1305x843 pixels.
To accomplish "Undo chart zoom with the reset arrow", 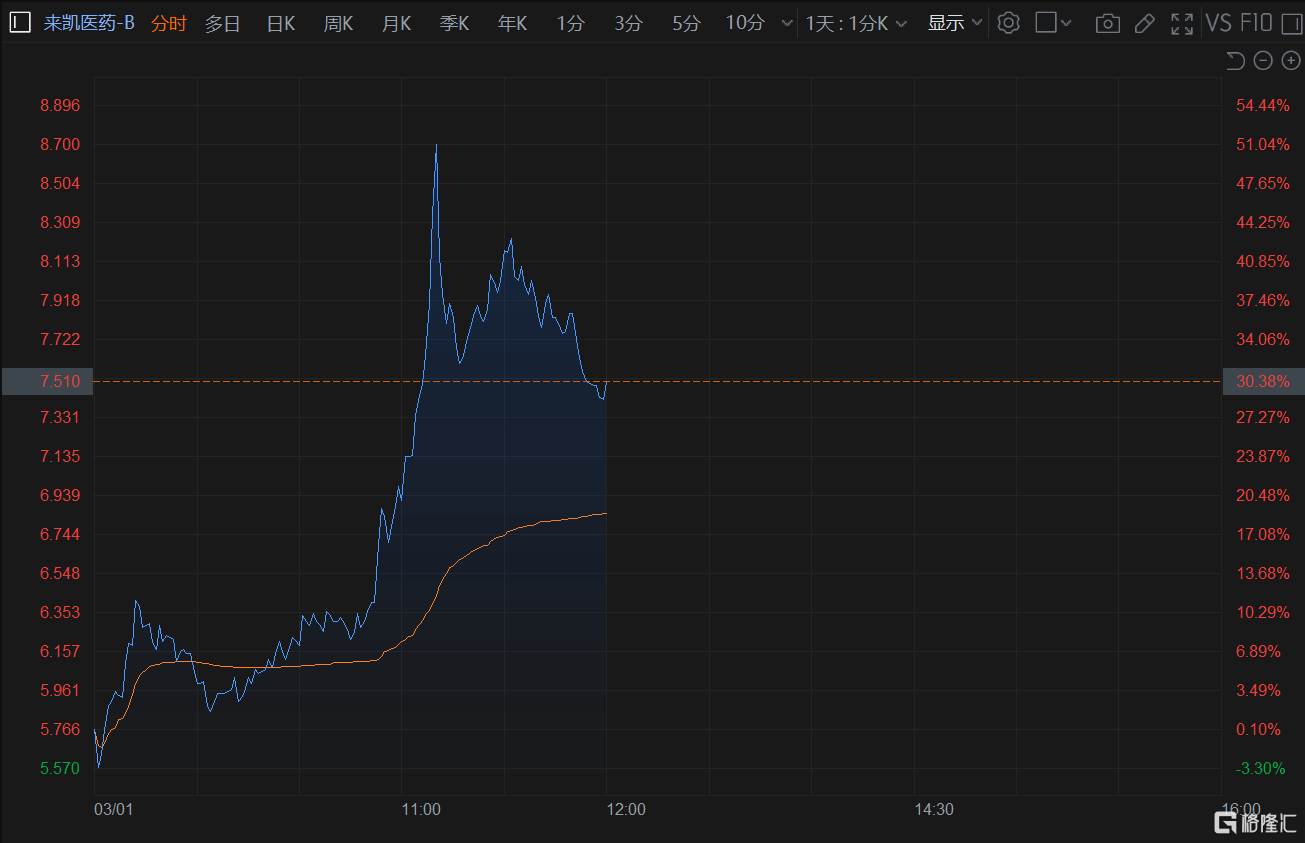I will pos(1235,61).
